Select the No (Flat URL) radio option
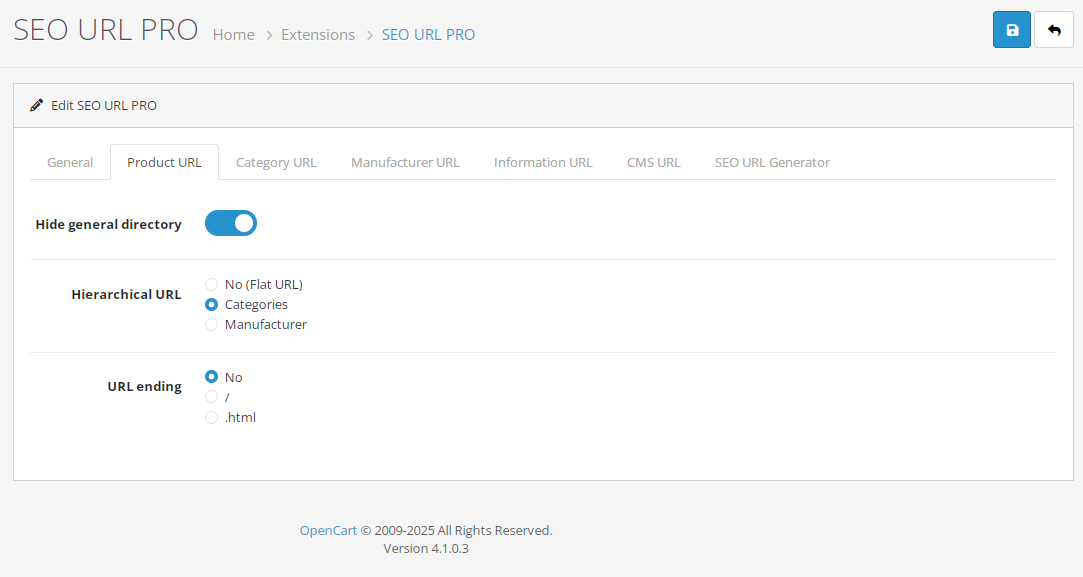Screen dimensions: 1083x577 [211, 285]
